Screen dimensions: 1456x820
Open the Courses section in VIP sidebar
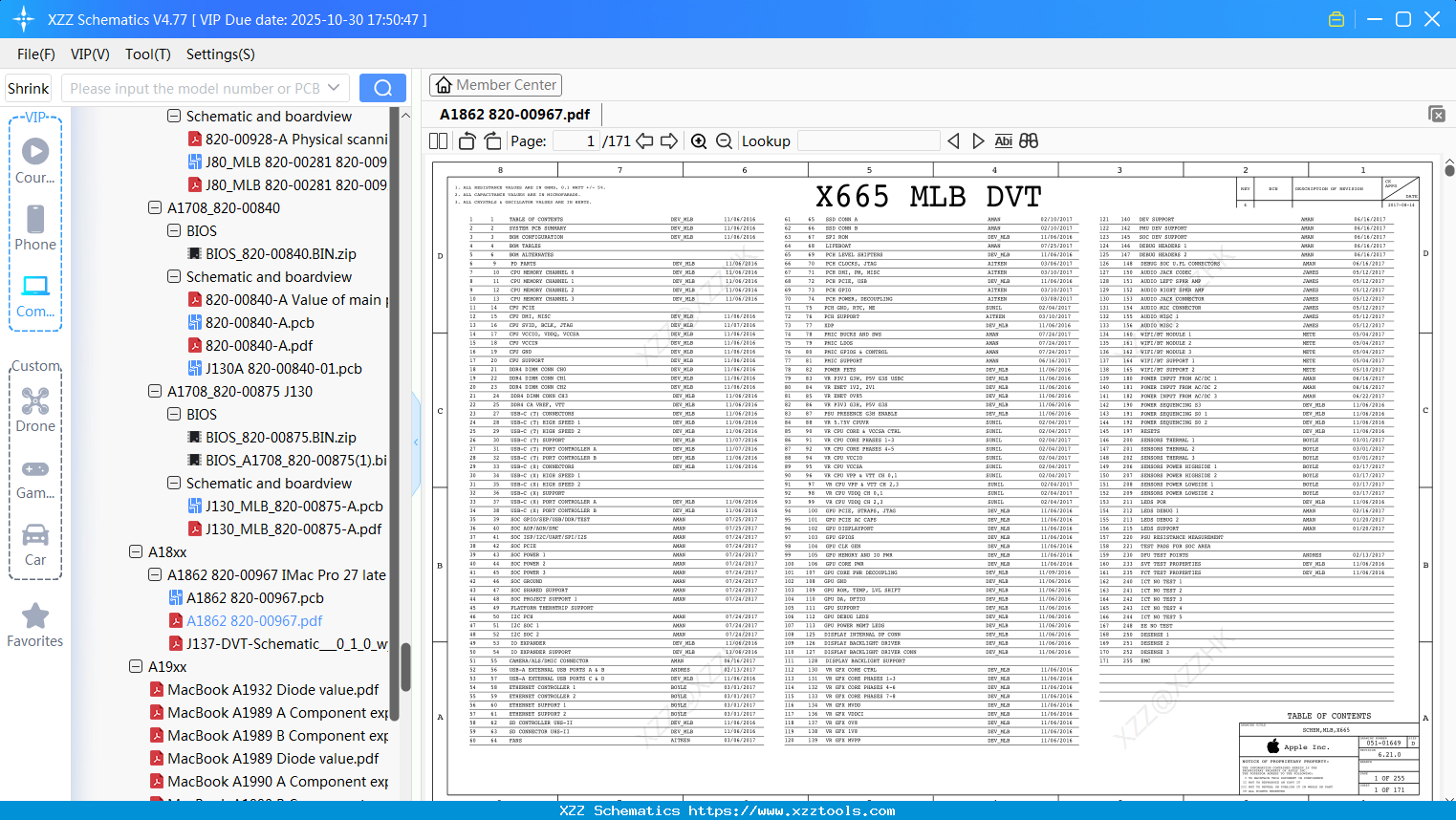[x=35, y=161]
